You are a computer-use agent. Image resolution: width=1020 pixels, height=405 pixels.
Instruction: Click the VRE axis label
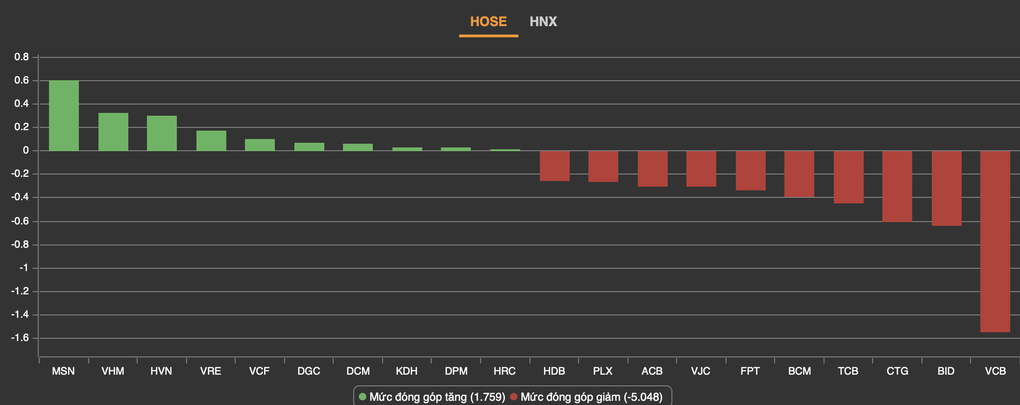tap(211, 371)
